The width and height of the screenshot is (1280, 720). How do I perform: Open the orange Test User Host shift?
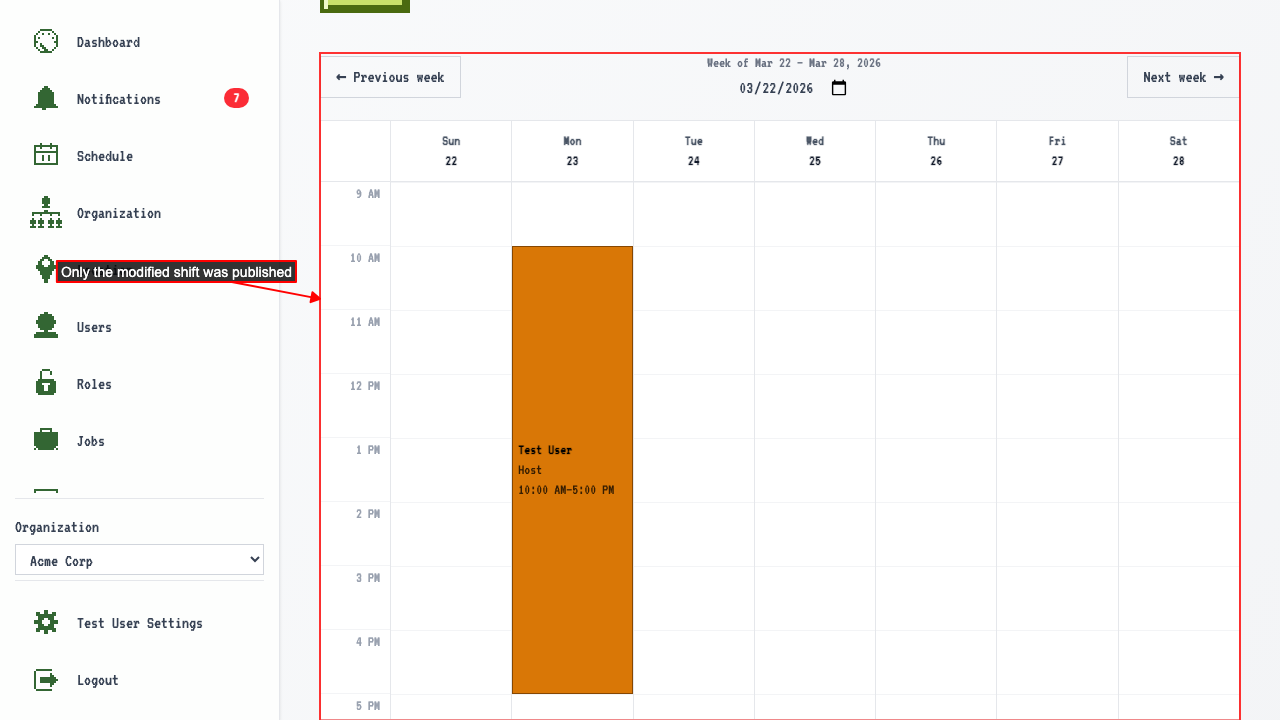point(572,470)
